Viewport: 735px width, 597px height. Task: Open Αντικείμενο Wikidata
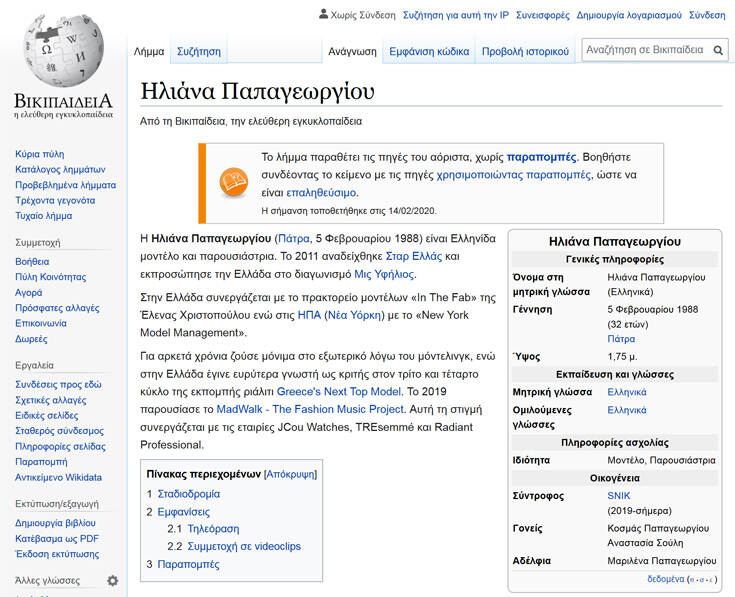58,478
